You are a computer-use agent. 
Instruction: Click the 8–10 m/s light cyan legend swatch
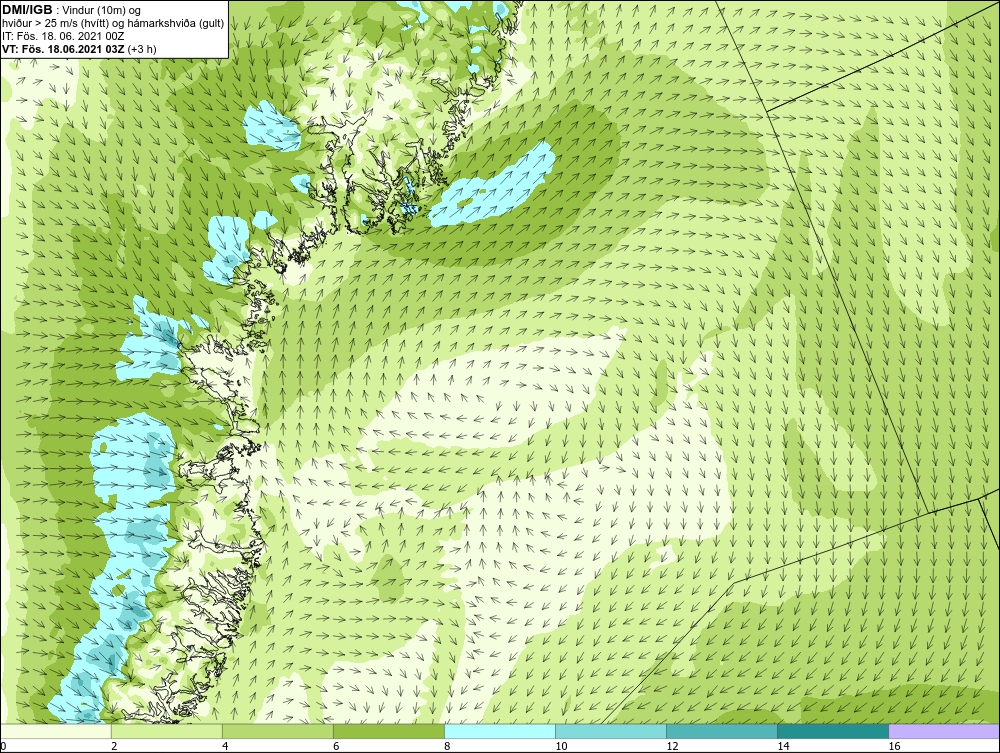[x=499, y=731]
